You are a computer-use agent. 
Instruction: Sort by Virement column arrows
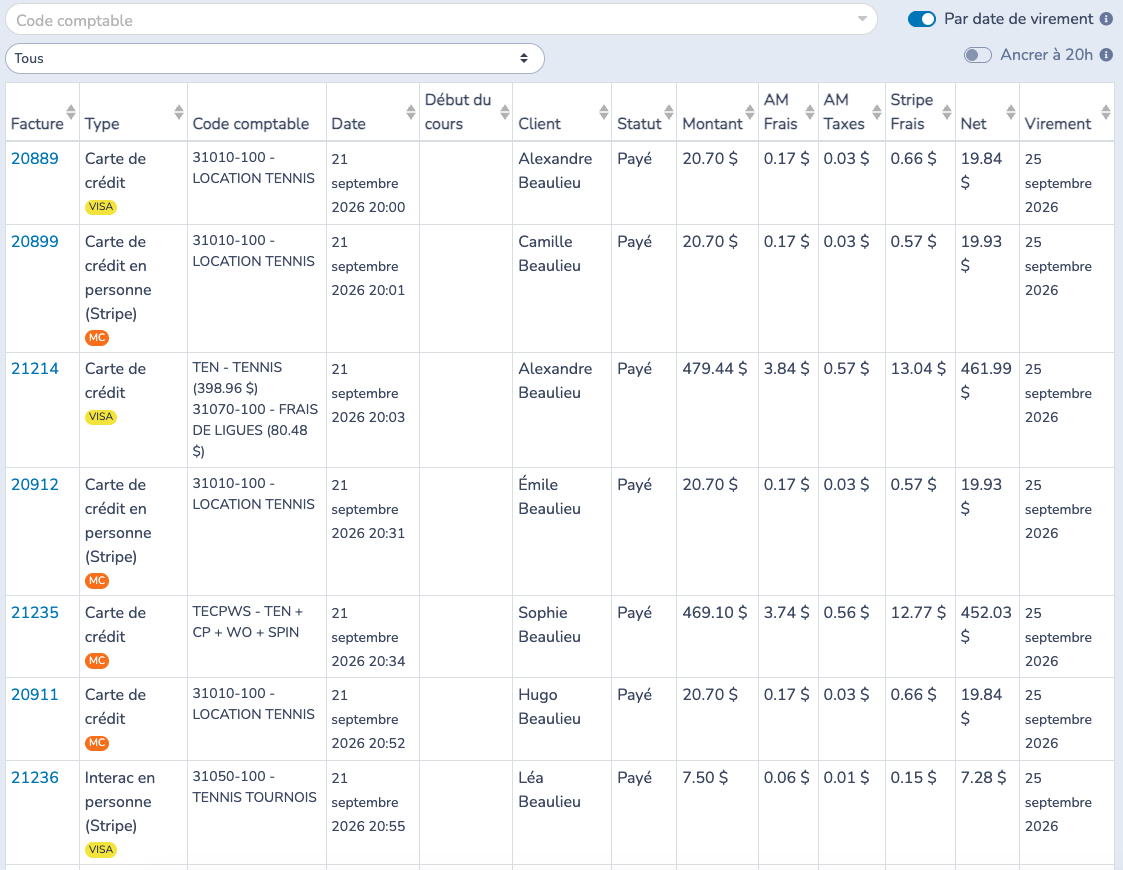coord(1106,112)
